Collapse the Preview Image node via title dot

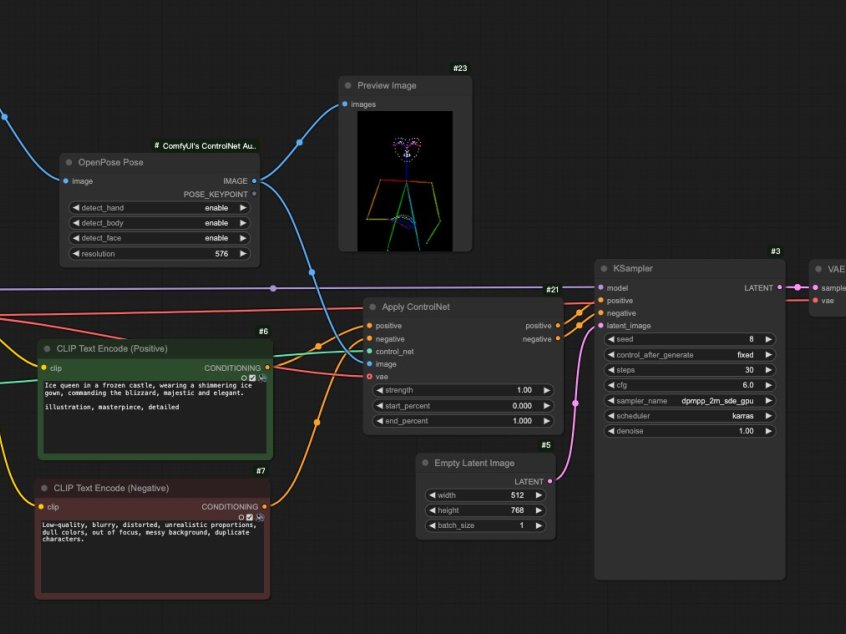[348, 86]
